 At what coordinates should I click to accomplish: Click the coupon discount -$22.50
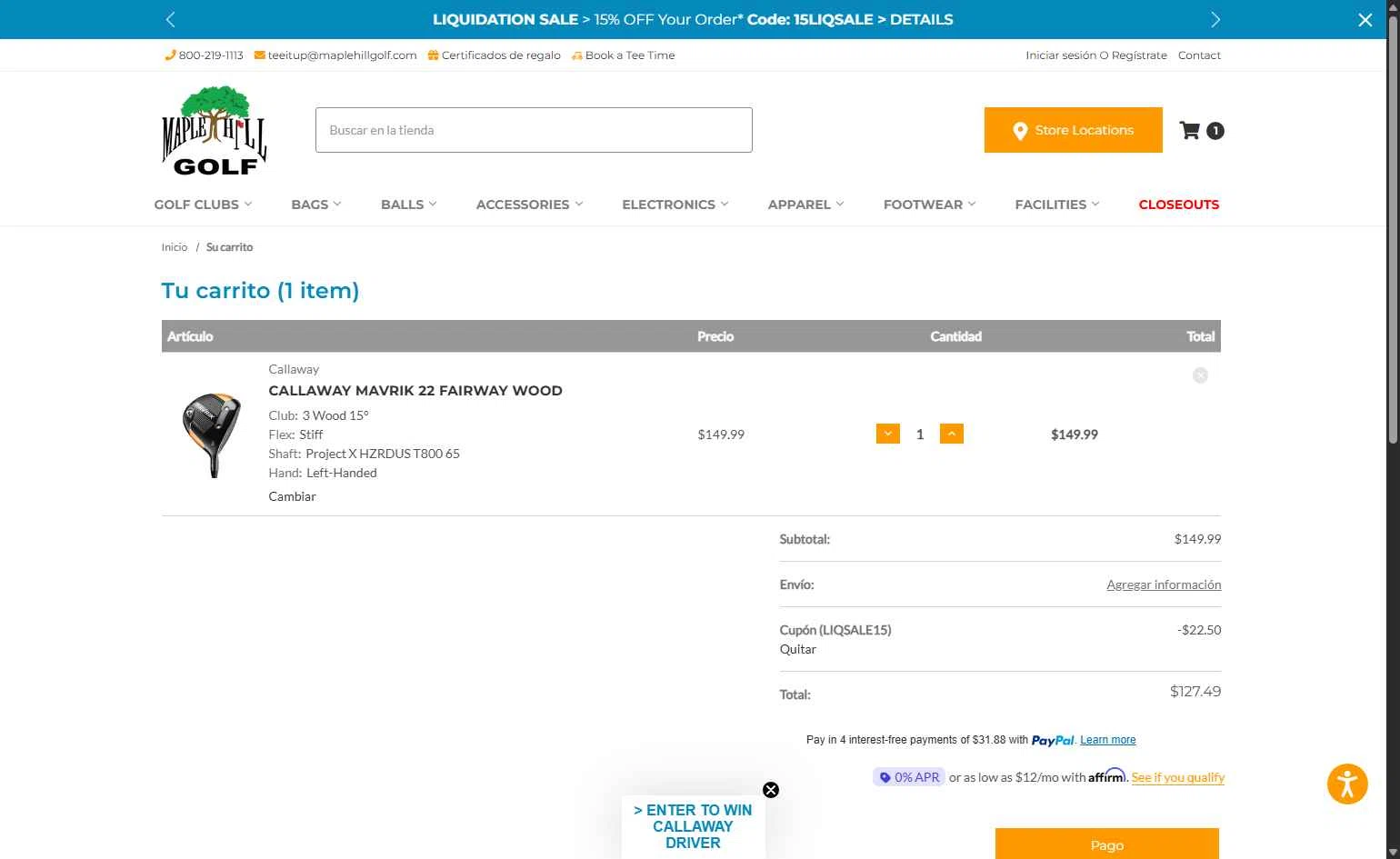(1199, 630)
